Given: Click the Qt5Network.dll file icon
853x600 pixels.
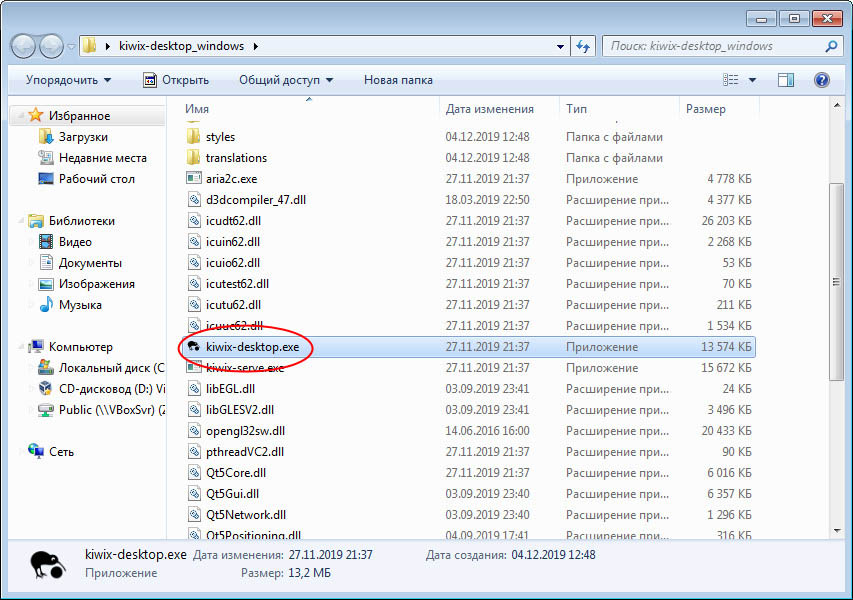Looking at the screenshot, I should pyautogui.click(x=194, y=514).
